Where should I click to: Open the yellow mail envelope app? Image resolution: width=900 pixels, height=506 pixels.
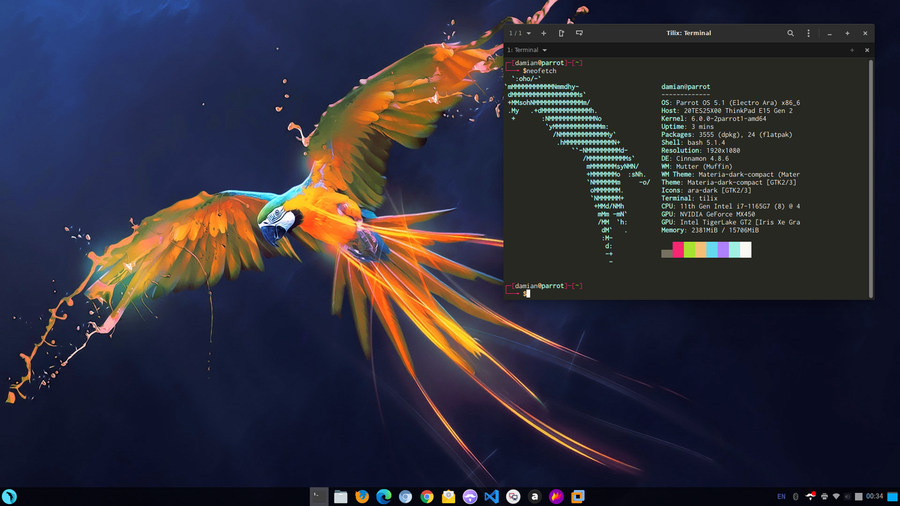tap(448, 496)
